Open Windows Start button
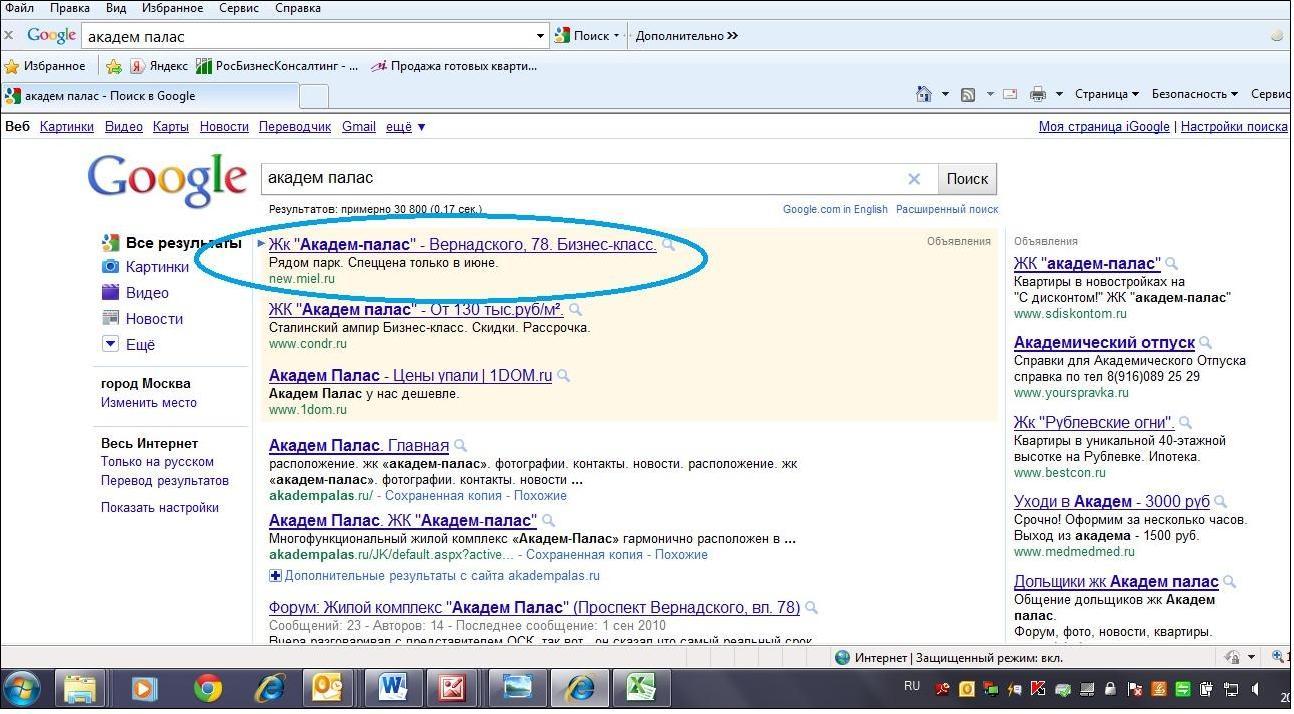The height and width of the screenshot is (714, 1294). pos(22,689)
